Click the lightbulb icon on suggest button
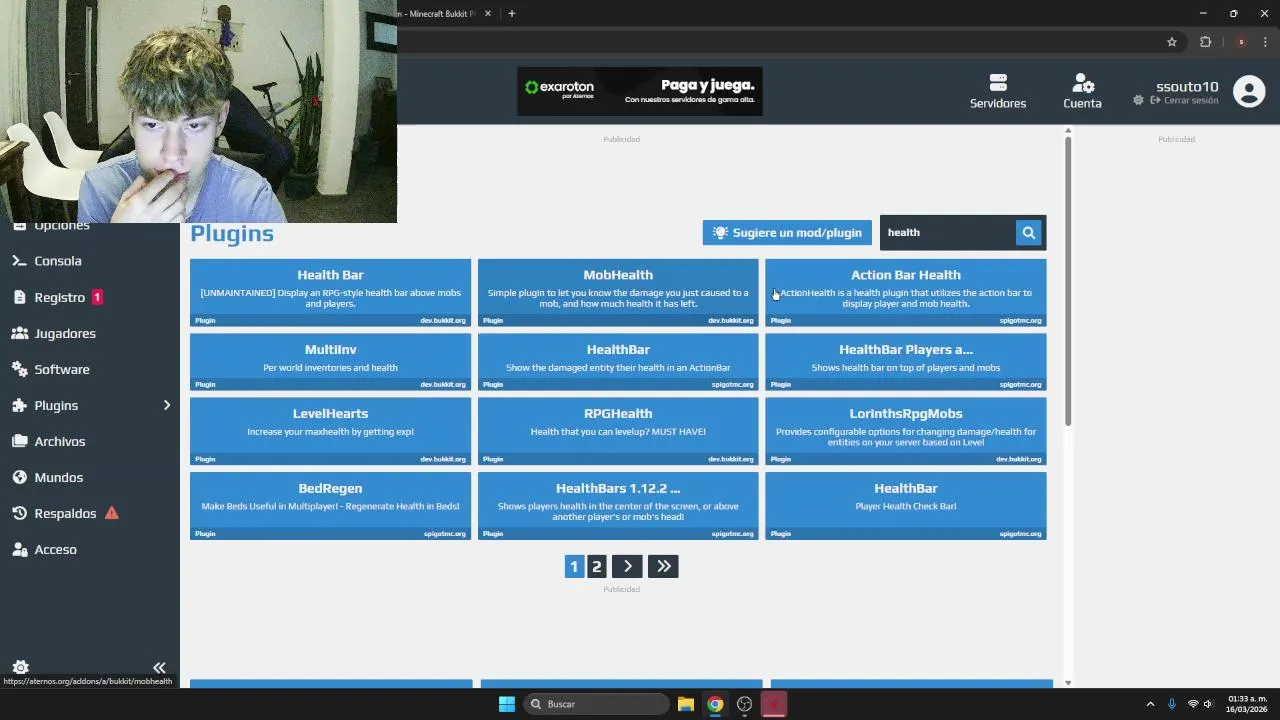 click(720, 232)
